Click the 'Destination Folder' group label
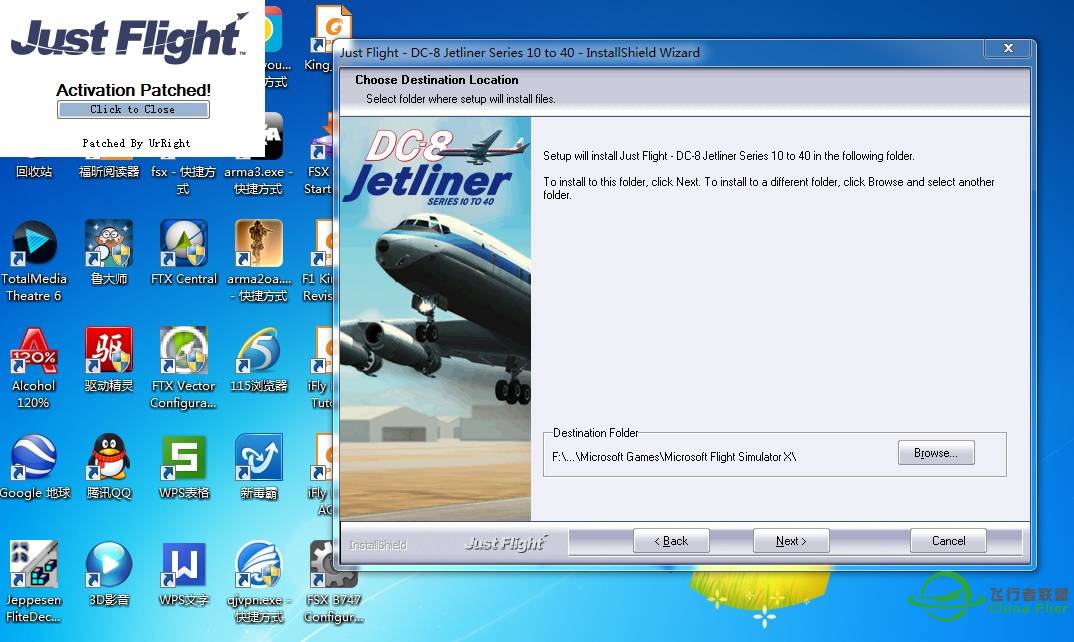Viewport: 1074px width, 642px height. pos(595,433)
